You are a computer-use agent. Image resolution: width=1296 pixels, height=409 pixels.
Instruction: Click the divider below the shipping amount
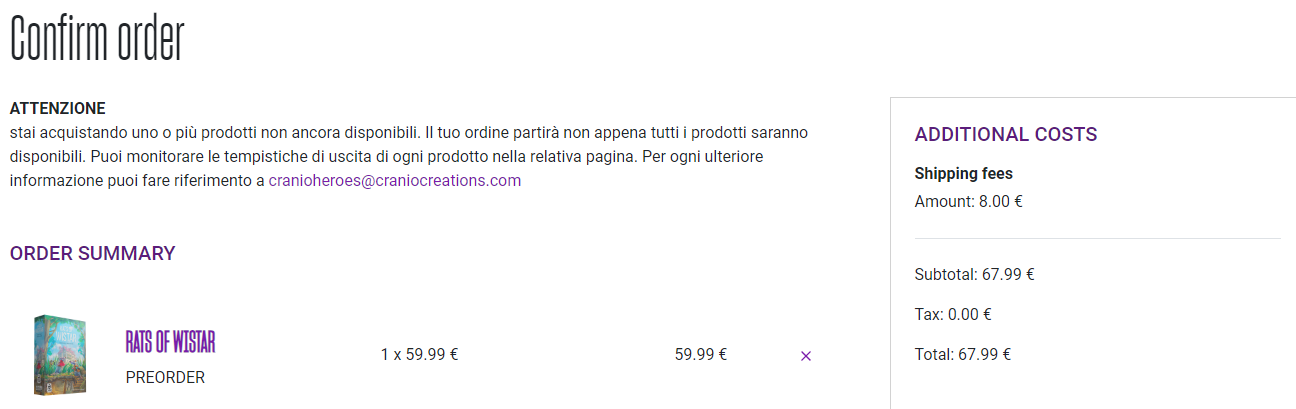click(x=1097, y=238)
